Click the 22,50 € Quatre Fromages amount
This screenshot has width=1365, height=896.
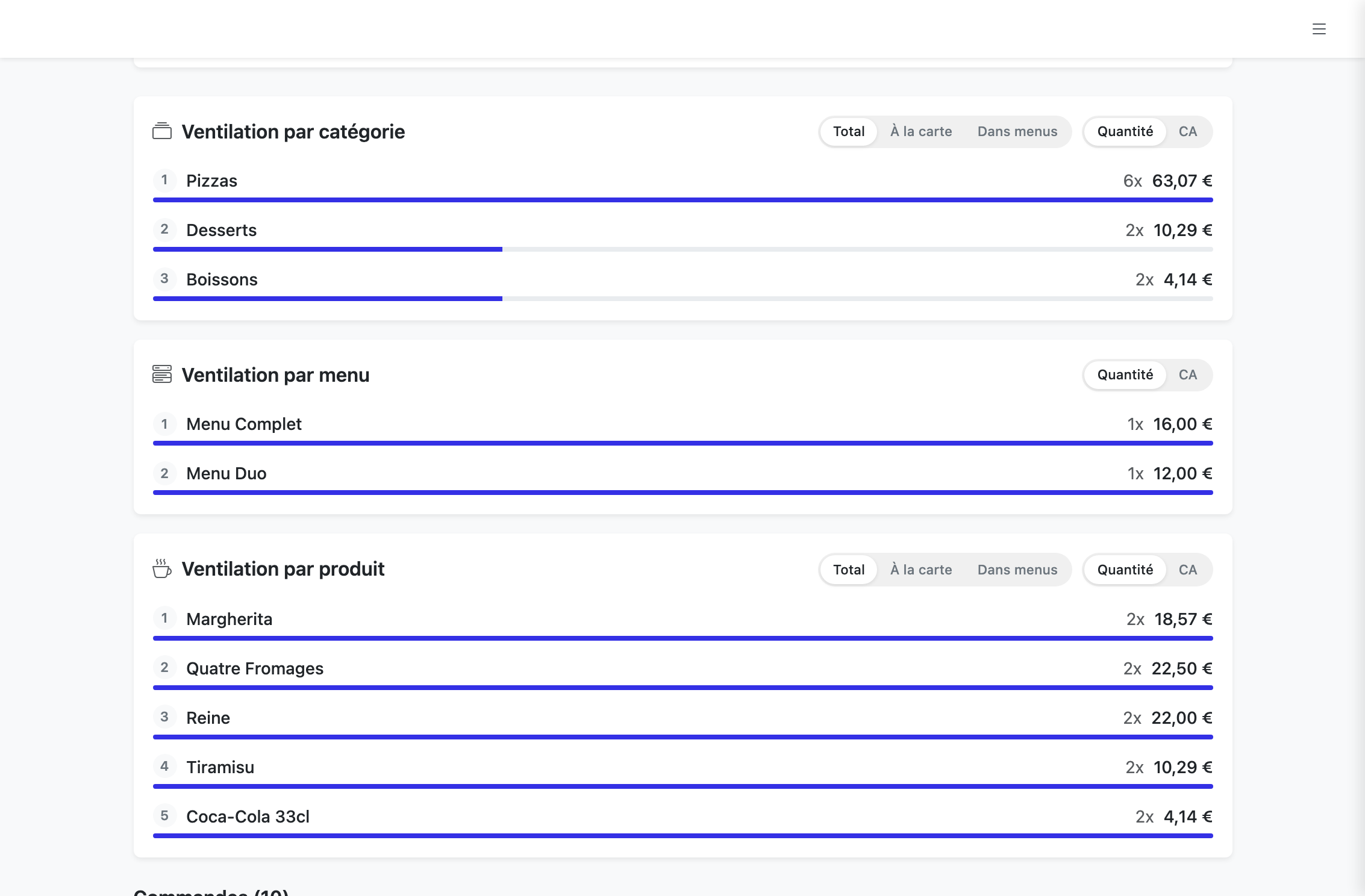[1182, 668]
